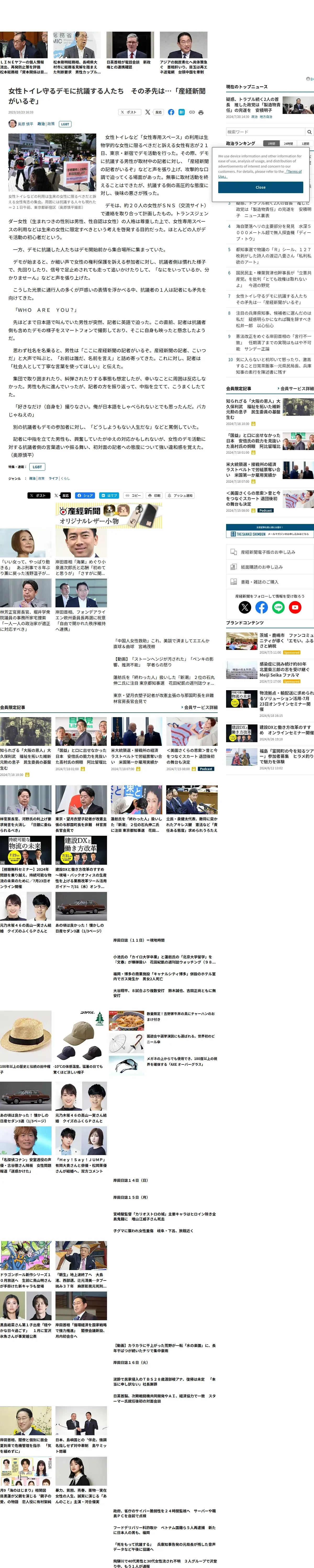Click the search magnifier icon in sidebar
The width and height of the screenshot is (314, 1568).
(x=309, y=131)
